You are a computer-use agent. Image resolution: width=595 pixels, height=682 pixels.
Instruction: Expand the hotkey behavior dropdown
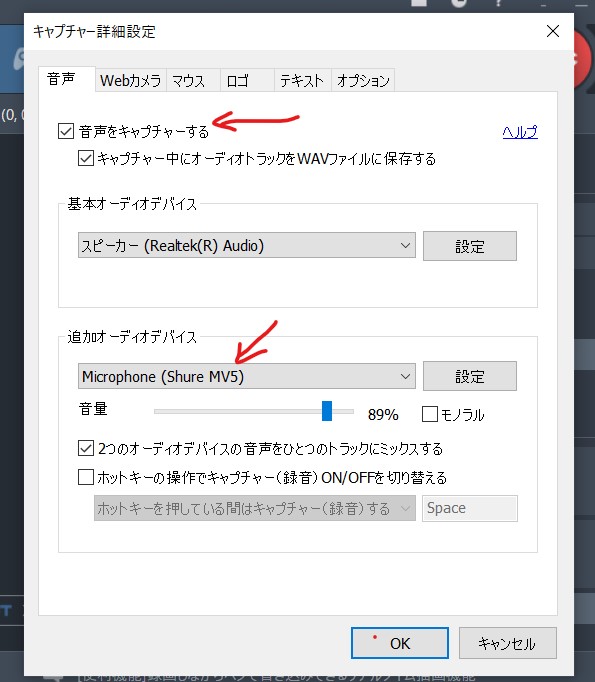(254, 508)
